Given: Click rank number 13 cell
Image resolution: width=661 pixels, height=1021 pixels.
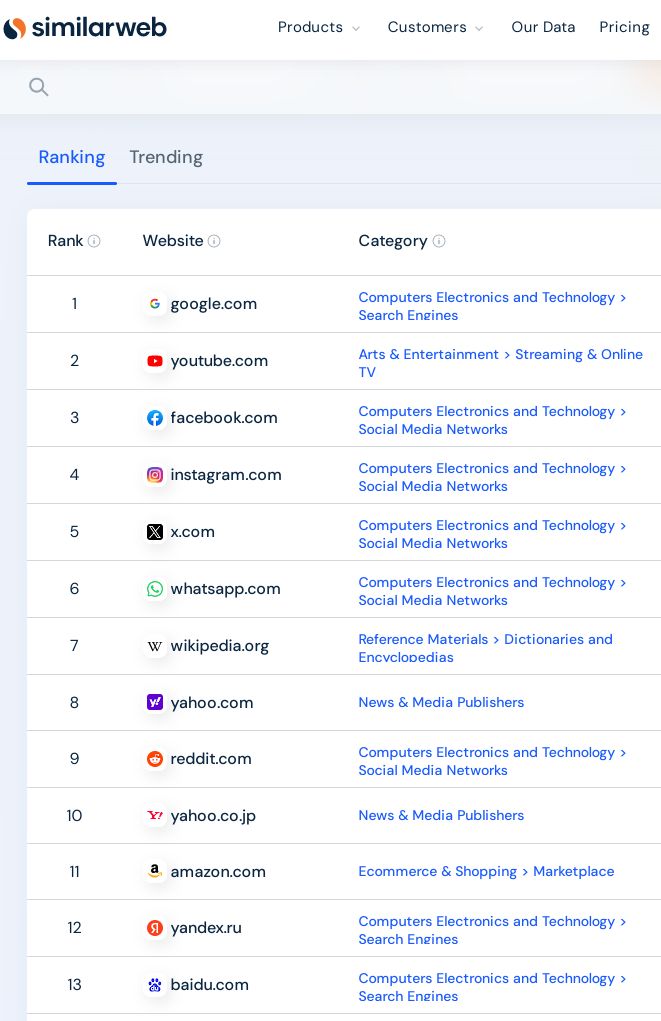Looking at the screenshot, I should (74, 985).
